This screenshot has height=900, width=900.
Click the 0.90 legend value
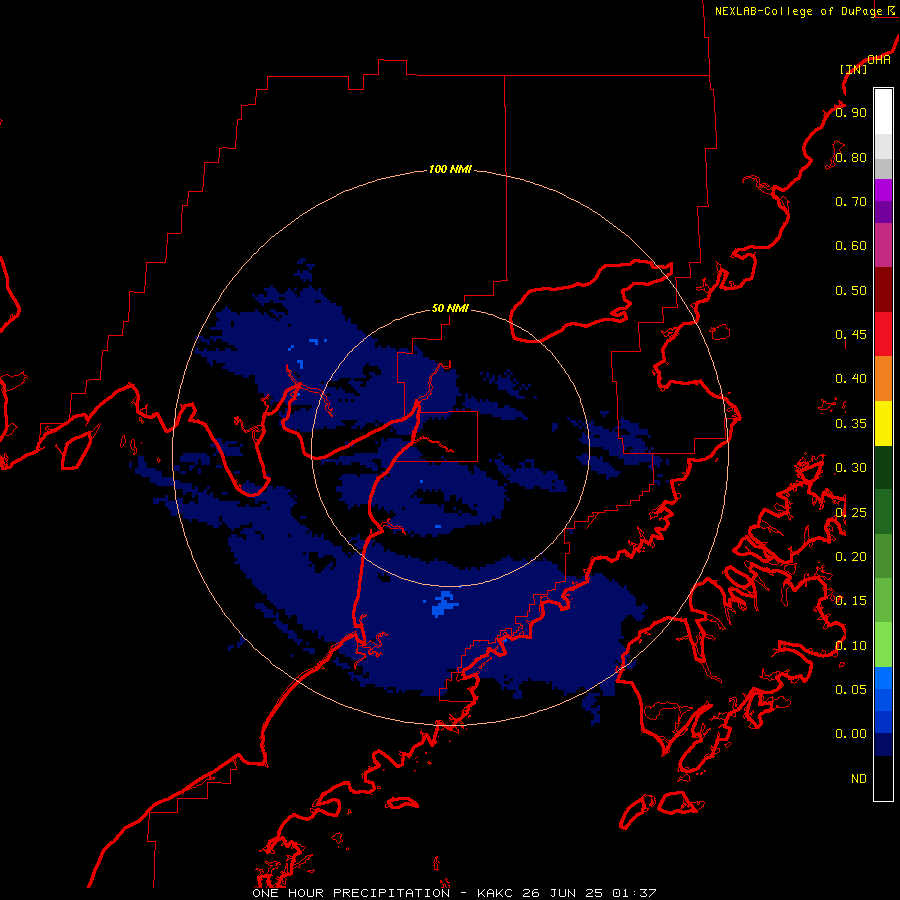click(x=851, y=112)
